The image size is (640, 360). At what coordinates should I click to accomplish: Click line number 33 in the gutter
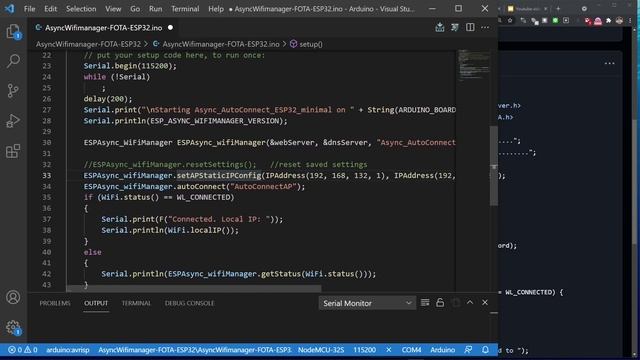pos(47,176)
